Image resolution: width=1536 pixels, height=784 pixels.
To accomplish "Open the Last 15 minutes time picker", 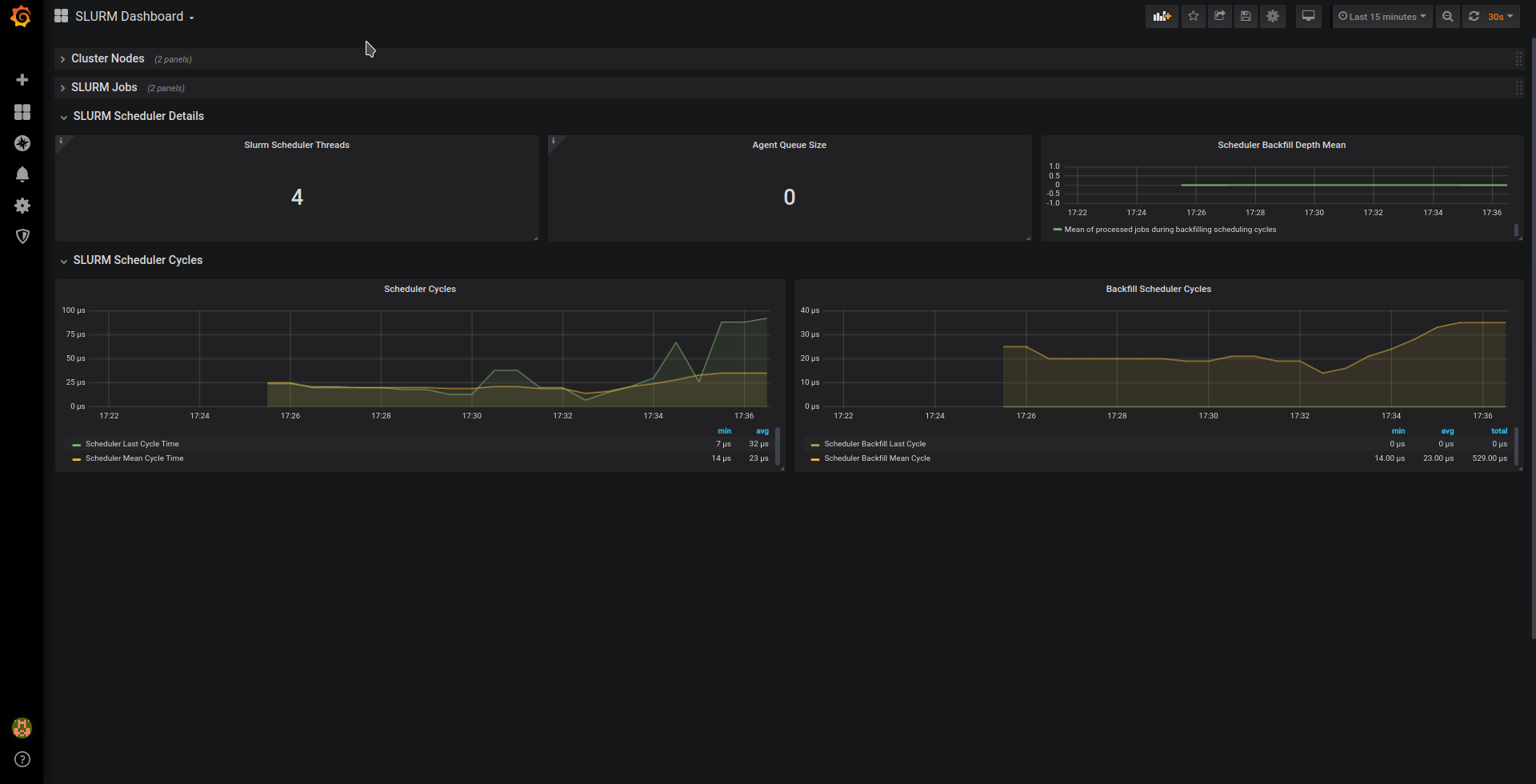I will [x=1382, y=16].
